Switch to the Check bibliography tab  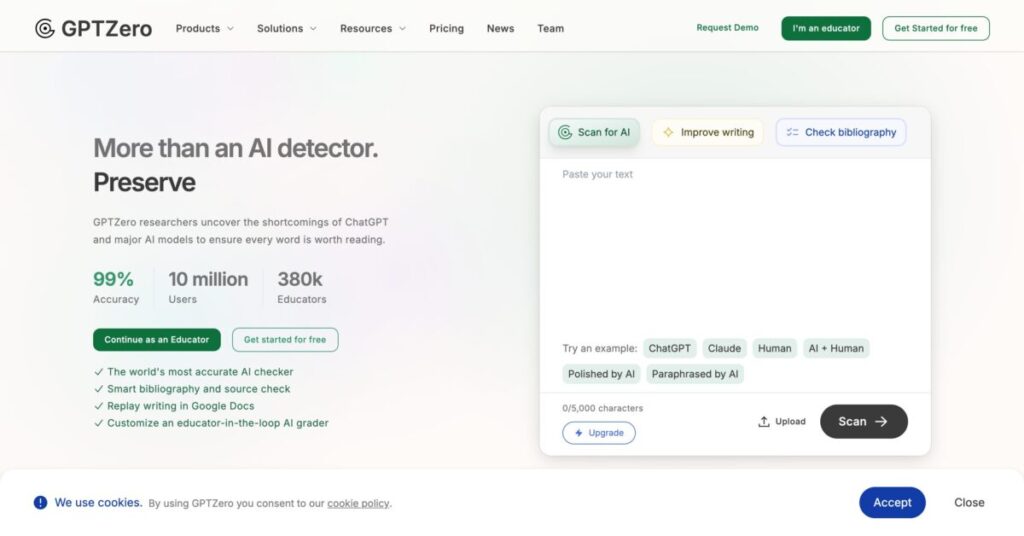(840, 133)
